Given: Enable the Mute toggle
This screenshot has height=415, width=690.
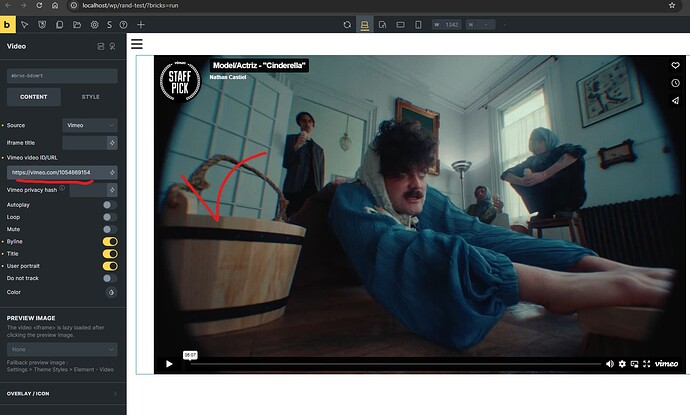Looking at the screenshot, I should point(110,229).
